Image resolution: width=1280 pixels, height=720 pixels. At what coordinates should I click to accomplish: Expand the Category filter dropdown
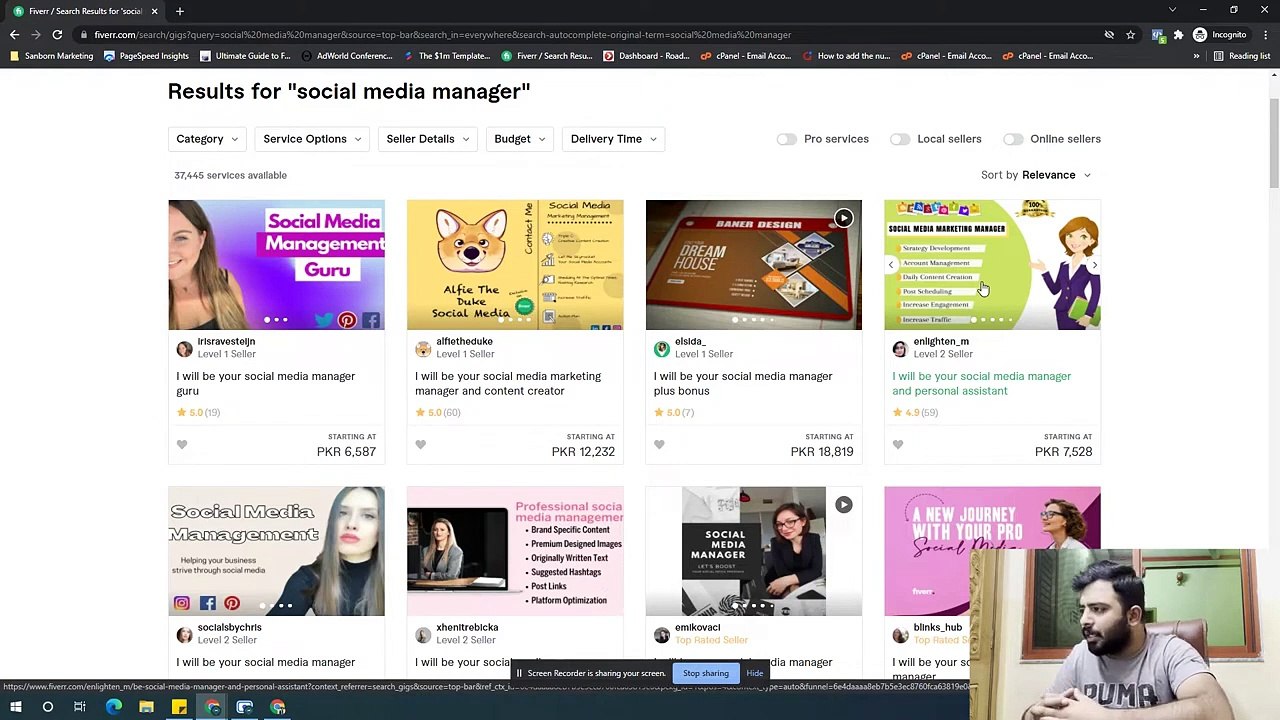(x=207, y=139)
